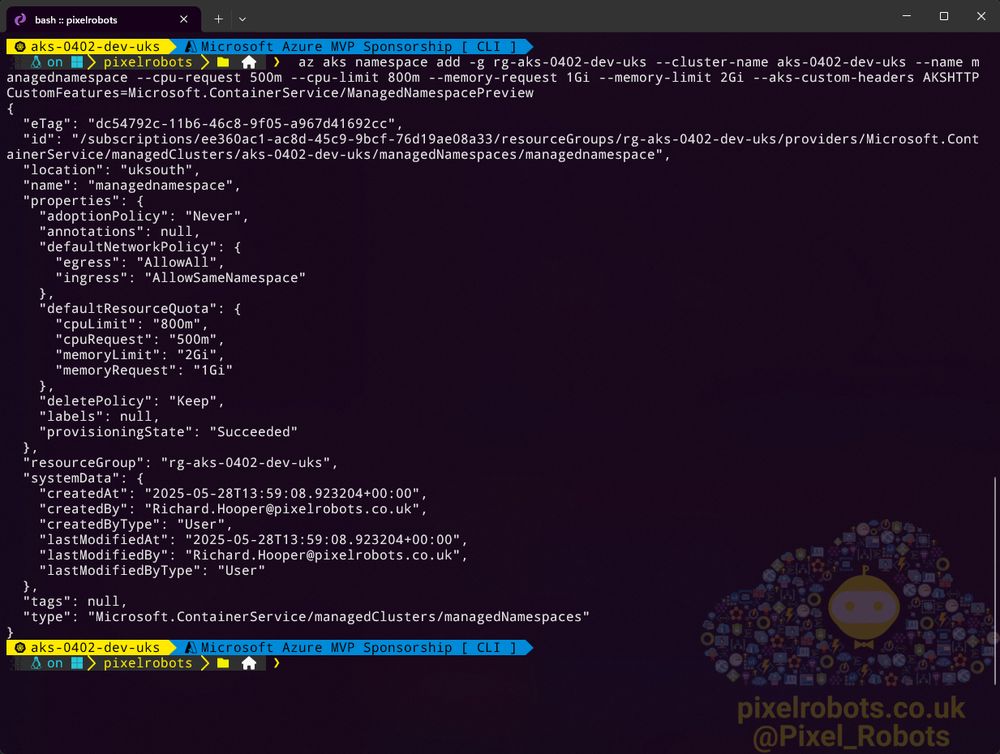
Task: Click the "annotations": null line
Action: click(119, 232)
